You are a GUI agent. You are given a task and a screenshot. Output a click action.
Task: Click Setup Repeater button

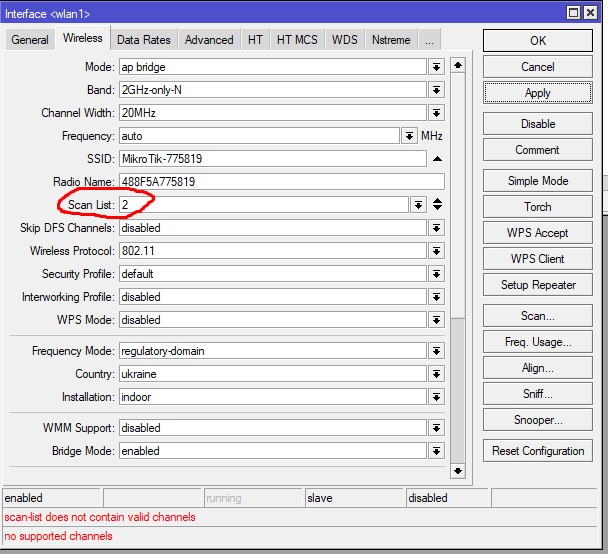pos(538,285)
